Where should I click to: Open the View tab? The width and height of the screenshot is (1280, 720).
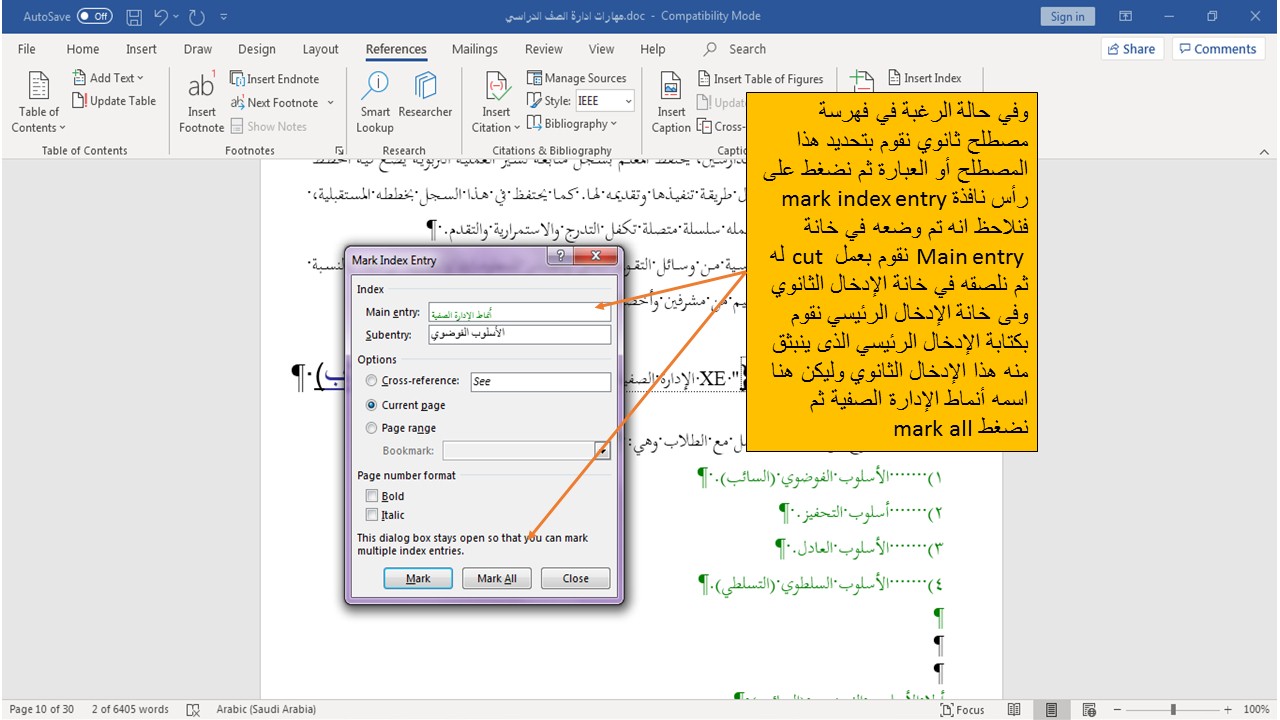602,49
